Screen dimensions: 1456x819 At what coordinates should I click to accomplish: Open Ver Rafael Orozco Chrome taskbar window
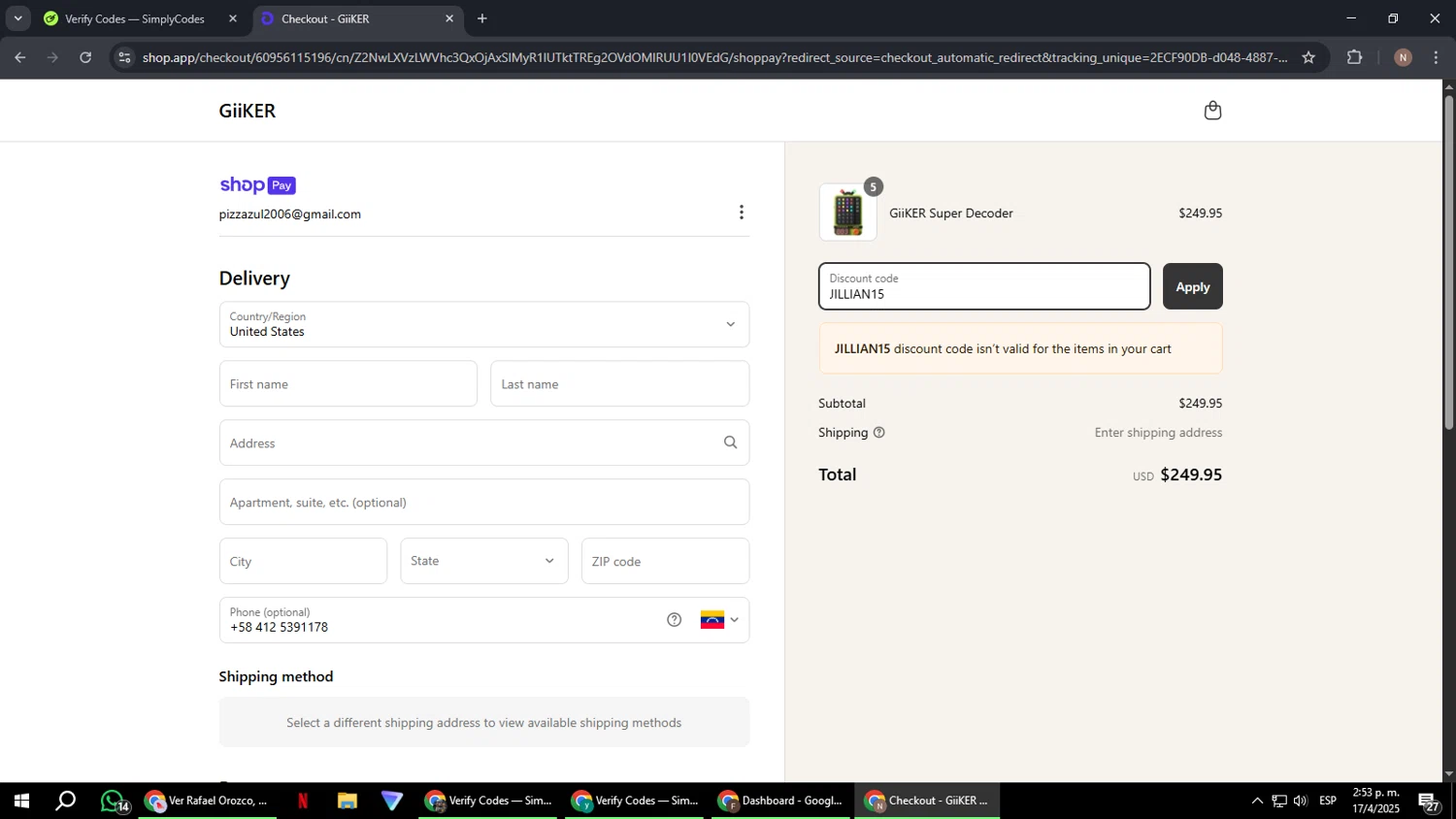tap(207, 802)
